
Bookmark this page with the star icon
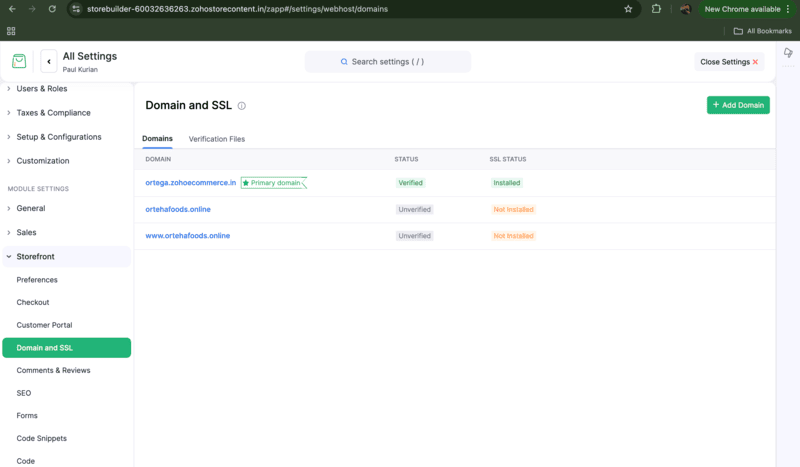pos(628,9)
